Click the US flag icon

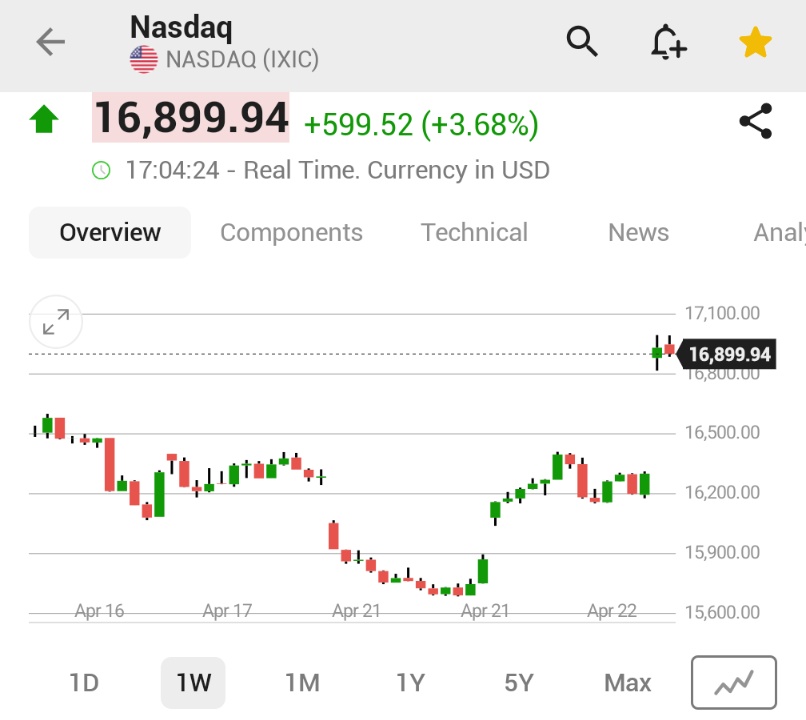[144, 60]
